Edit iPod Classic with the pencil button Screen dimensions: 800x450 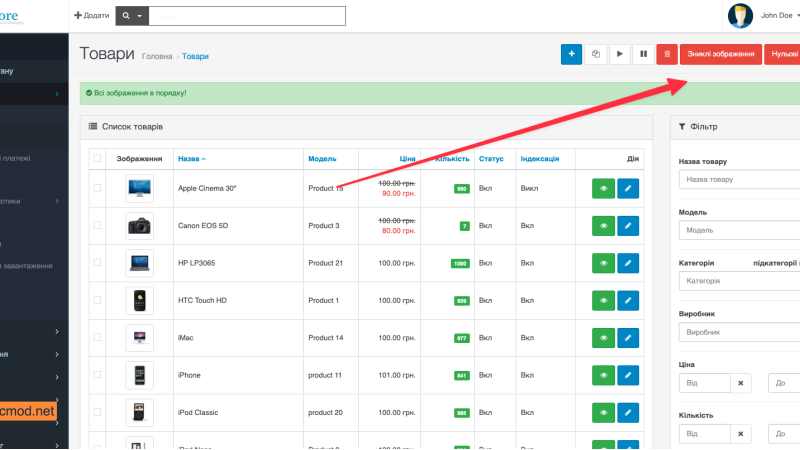[x=628, y=413]
